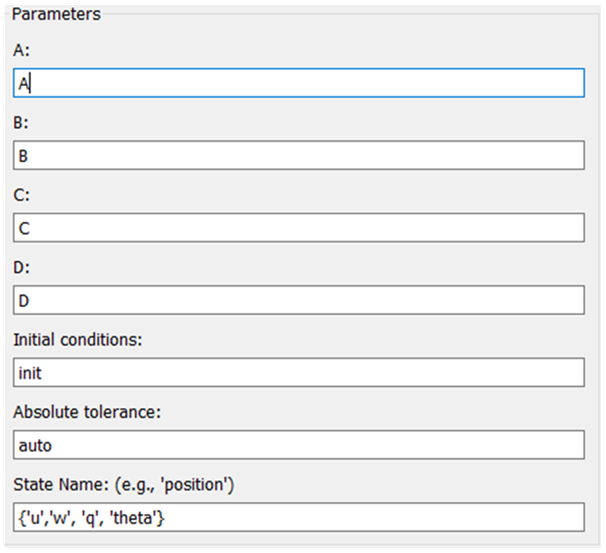
Task: Click the Parameters group heading
Action: [x=56, y=14]
